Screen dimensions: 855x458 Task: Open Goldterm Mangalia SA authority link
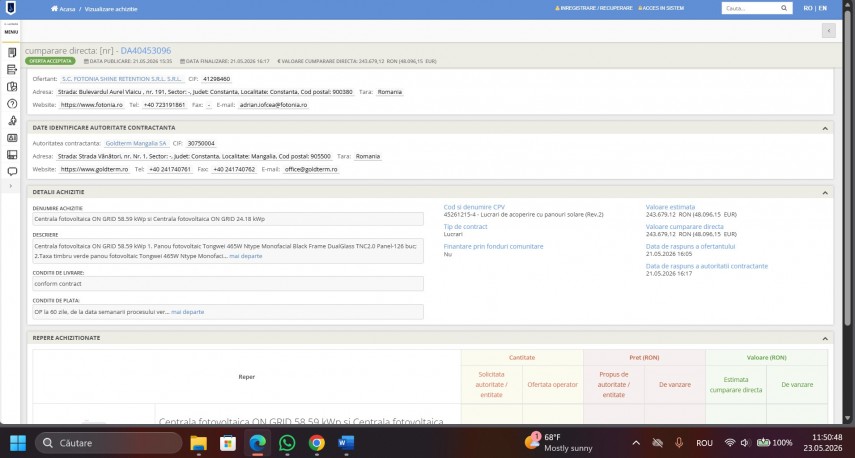136,143
